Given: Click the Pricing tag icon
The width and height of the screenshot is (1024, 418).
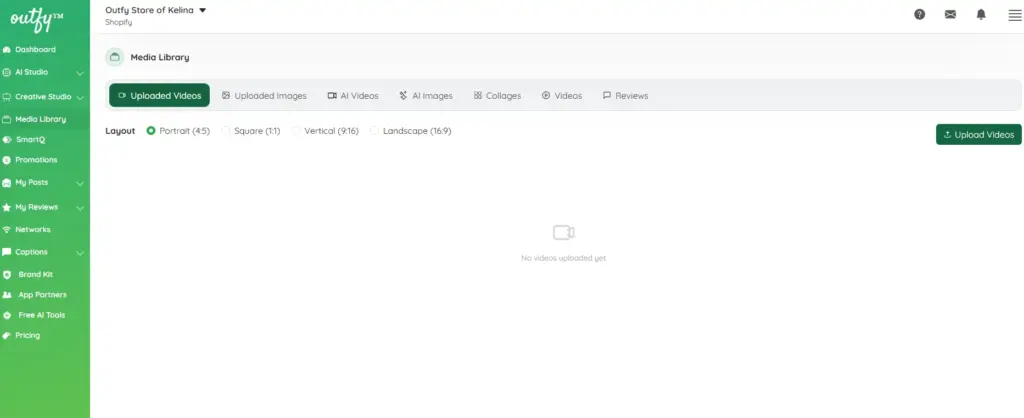Looking at the screenshot, I should click(7, 336).
